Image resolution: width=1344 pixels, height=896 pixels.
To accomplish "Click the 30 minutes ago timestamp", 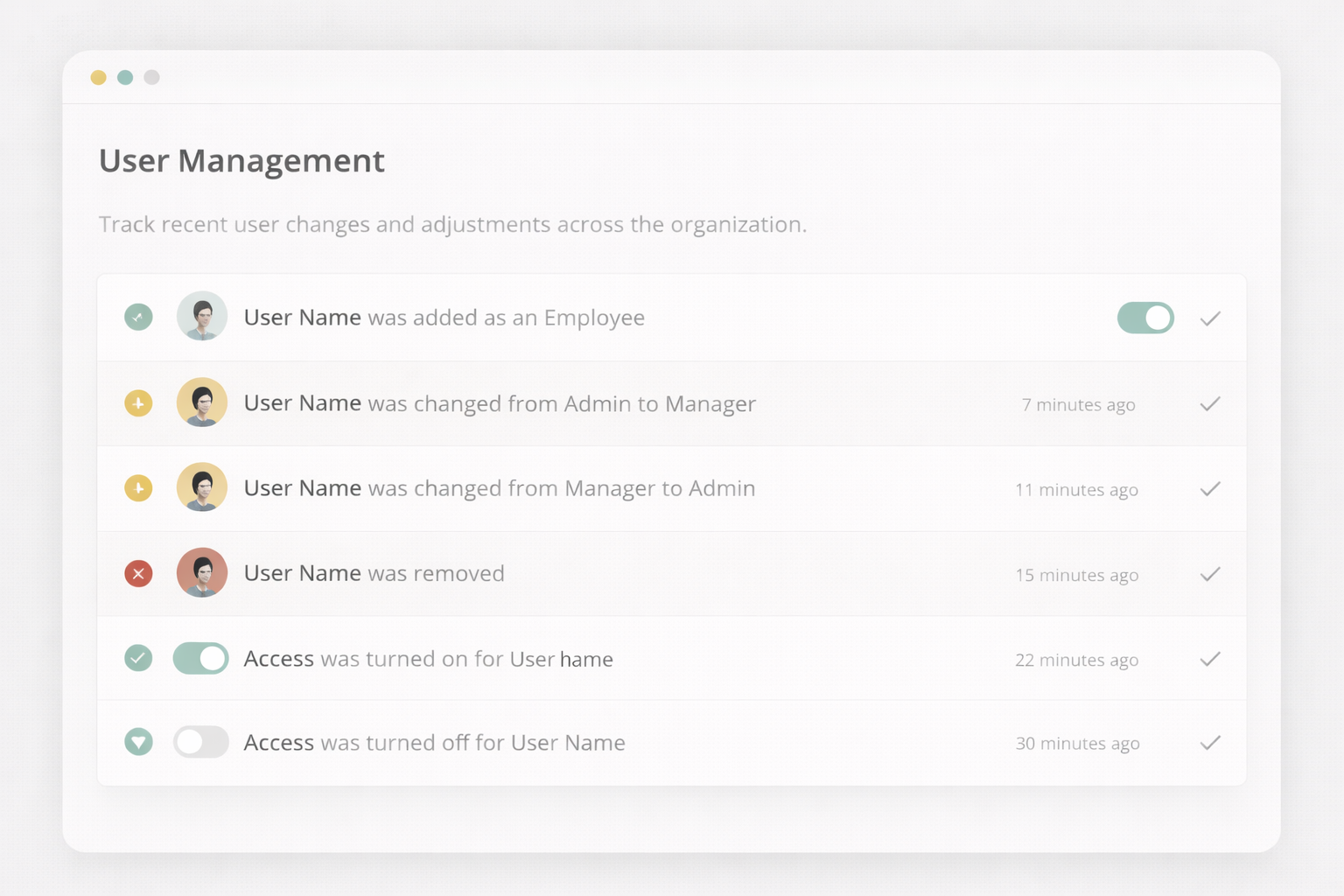I will (x=1077, y=743).
